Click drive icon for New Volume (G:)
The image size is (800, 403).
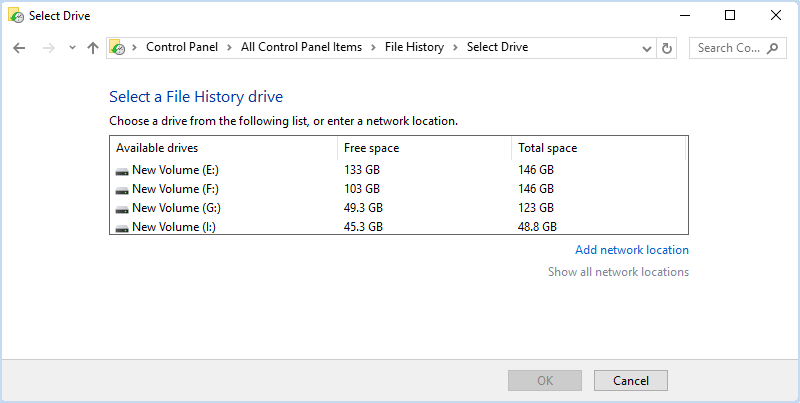122,209
